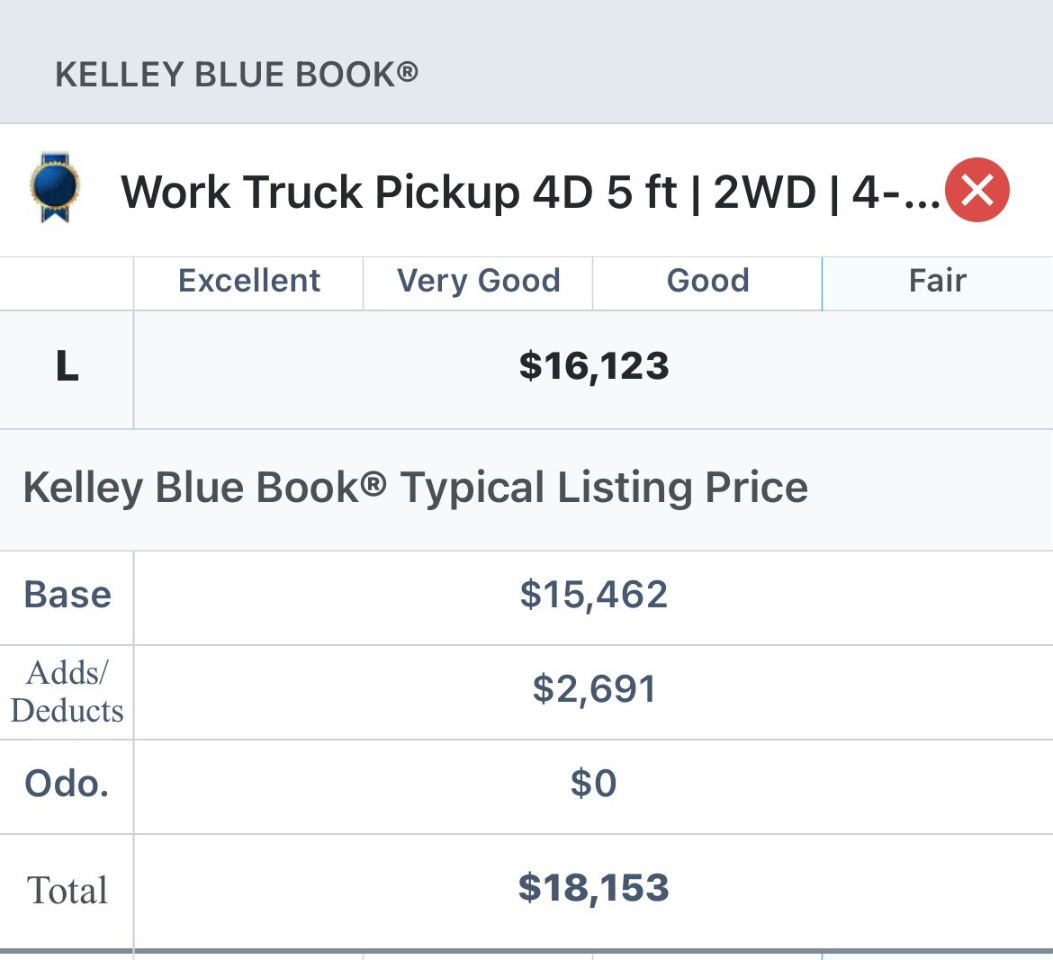
Task: Click the truncated 4-... engine text
Action: [x=895, y=191]
